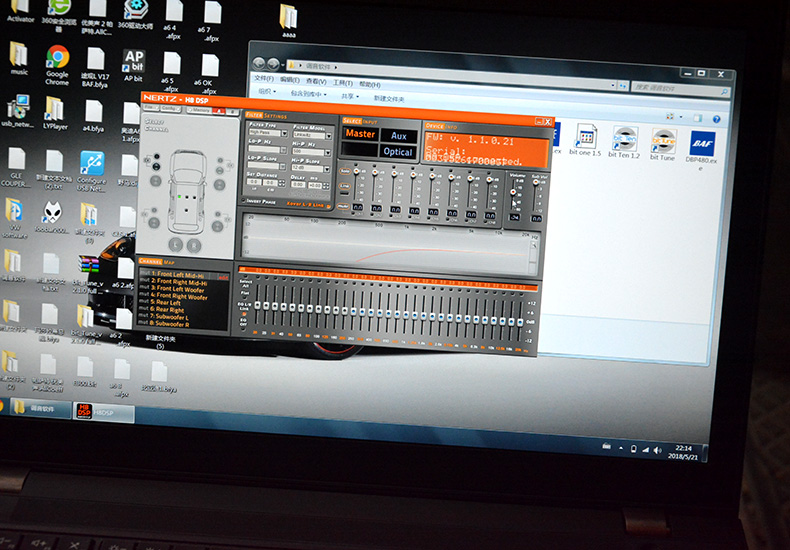790x550 pixels.
Task: Select the Optical input button
Action: [398, 152]
